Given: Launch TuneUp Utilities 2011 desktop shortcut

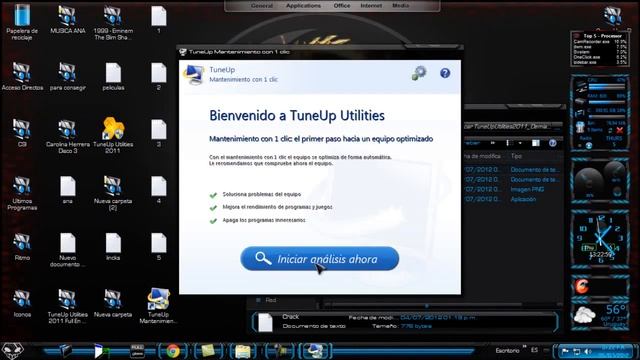Looking at the screenshot, I should [x=113, y=135].
